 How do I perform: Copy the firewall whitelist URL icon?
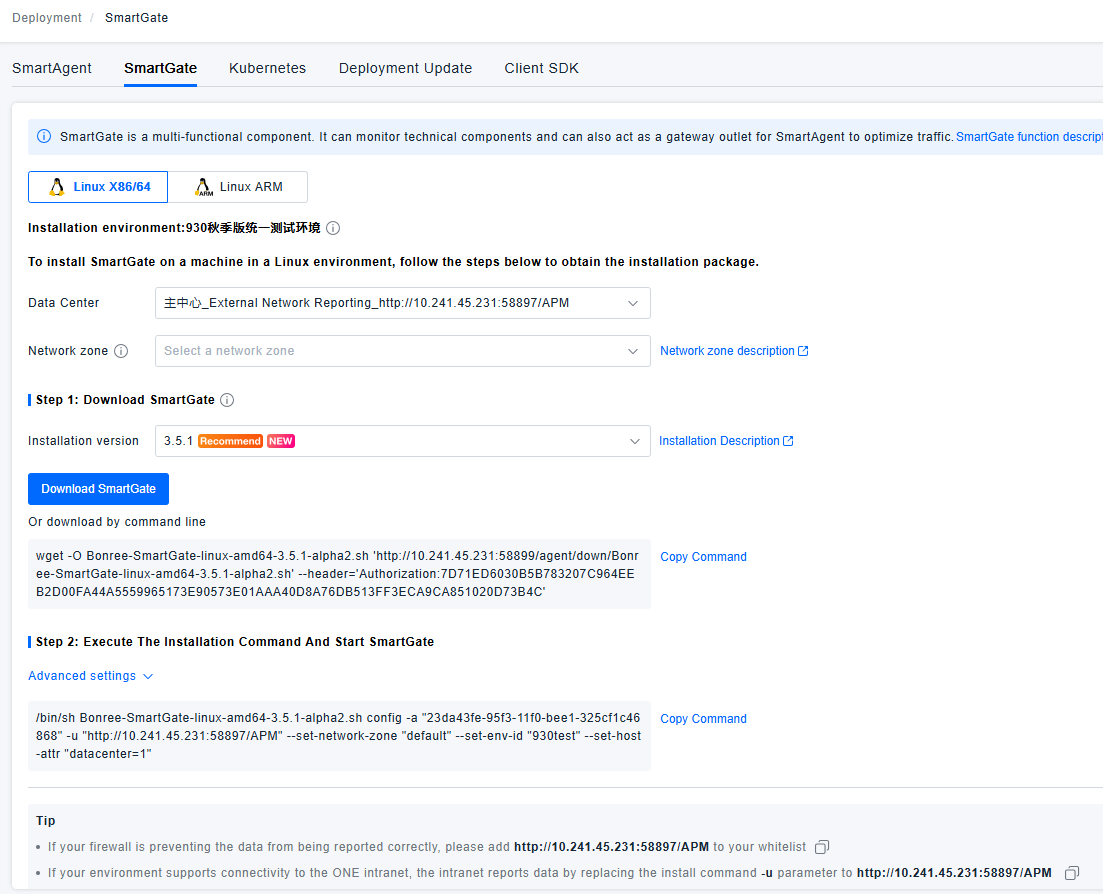[822, 847]
